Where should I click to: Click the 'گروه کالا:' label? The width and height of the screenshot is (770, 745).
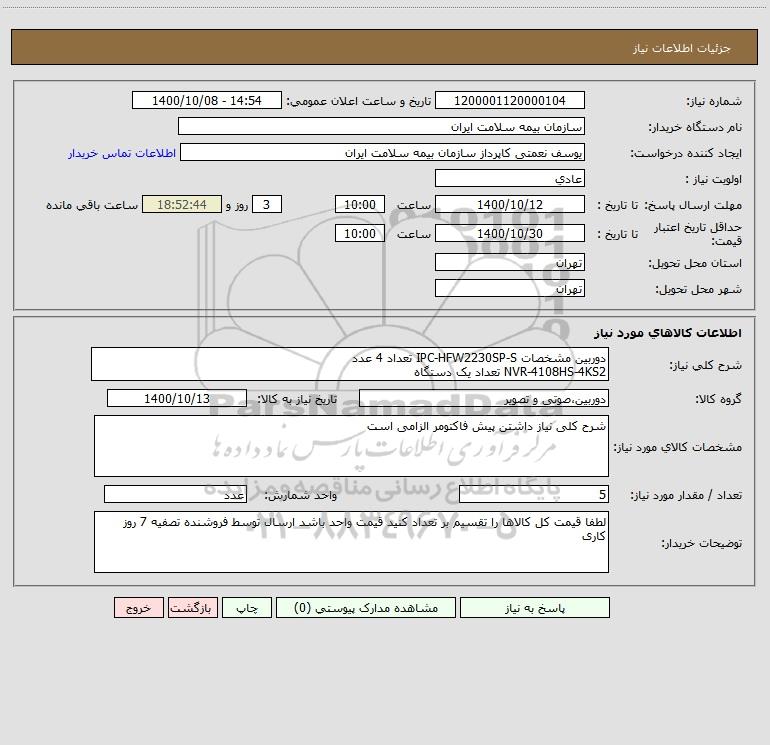coord(718,399)
